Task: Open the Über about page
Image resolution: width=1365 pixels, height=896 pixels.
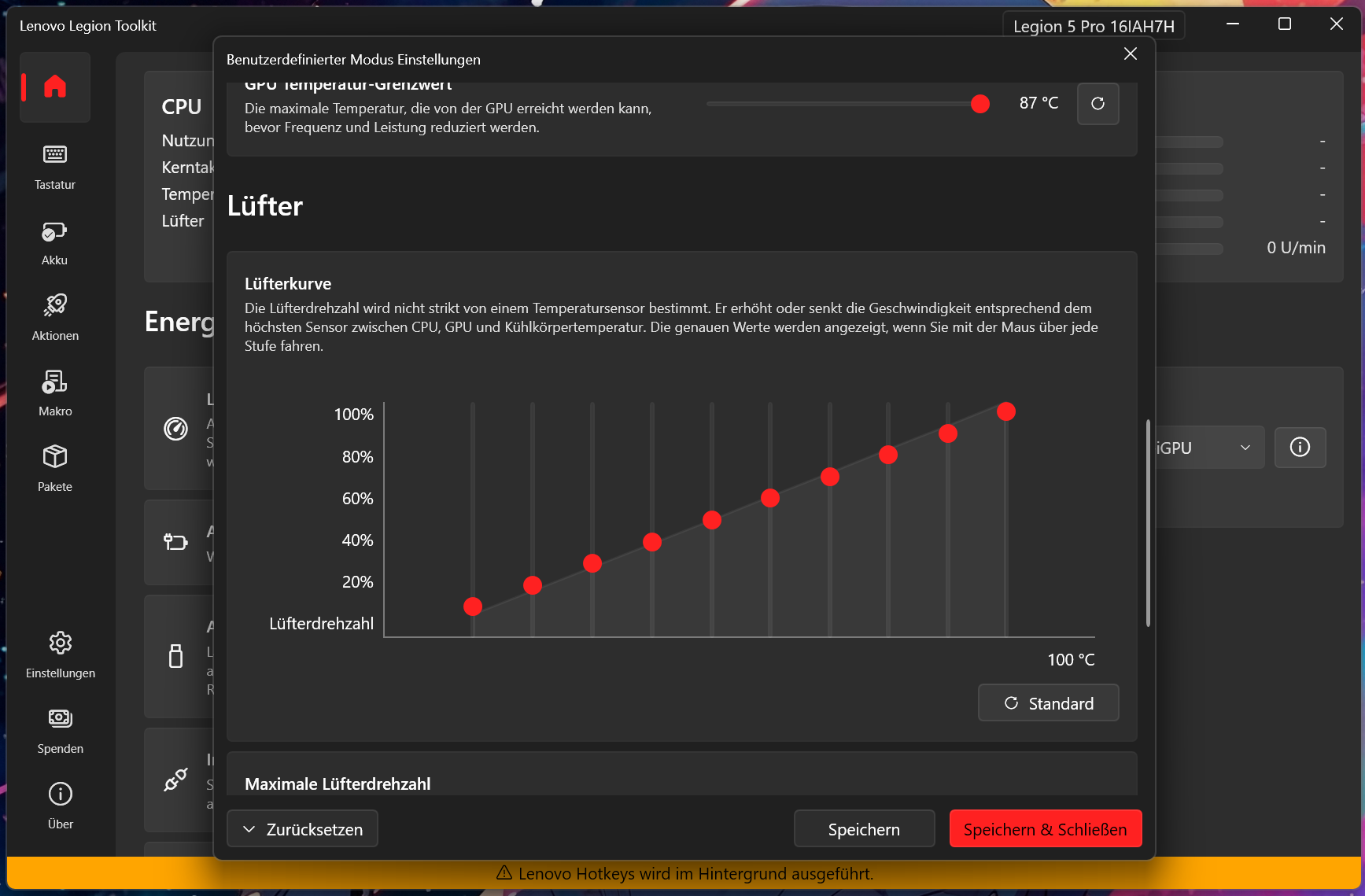Action: coord(61,806)
